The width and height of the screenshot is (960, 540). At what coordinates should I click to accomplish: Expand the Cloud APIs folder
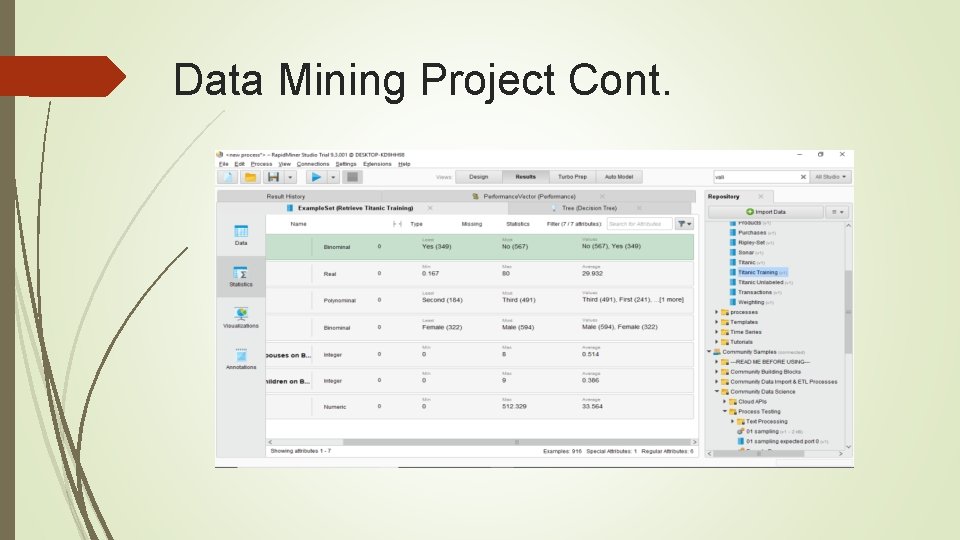(x=724, y=402)
